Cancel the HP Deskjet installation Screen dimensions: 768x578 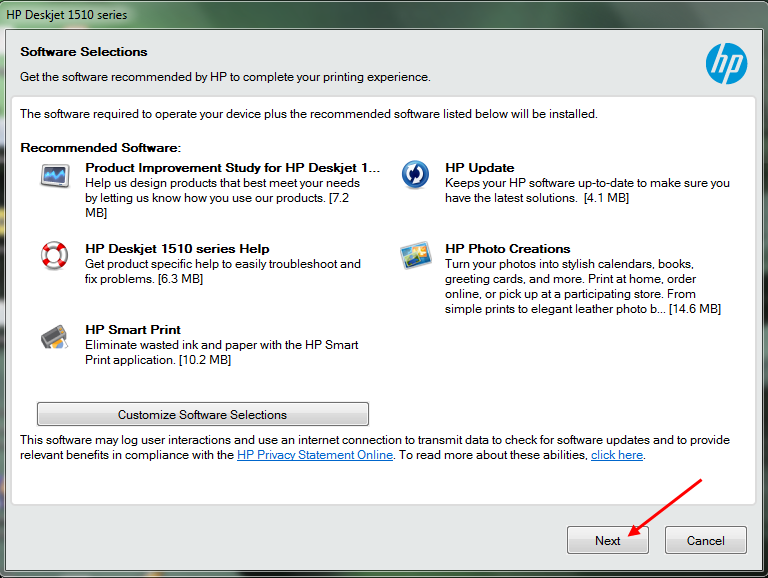705,540
